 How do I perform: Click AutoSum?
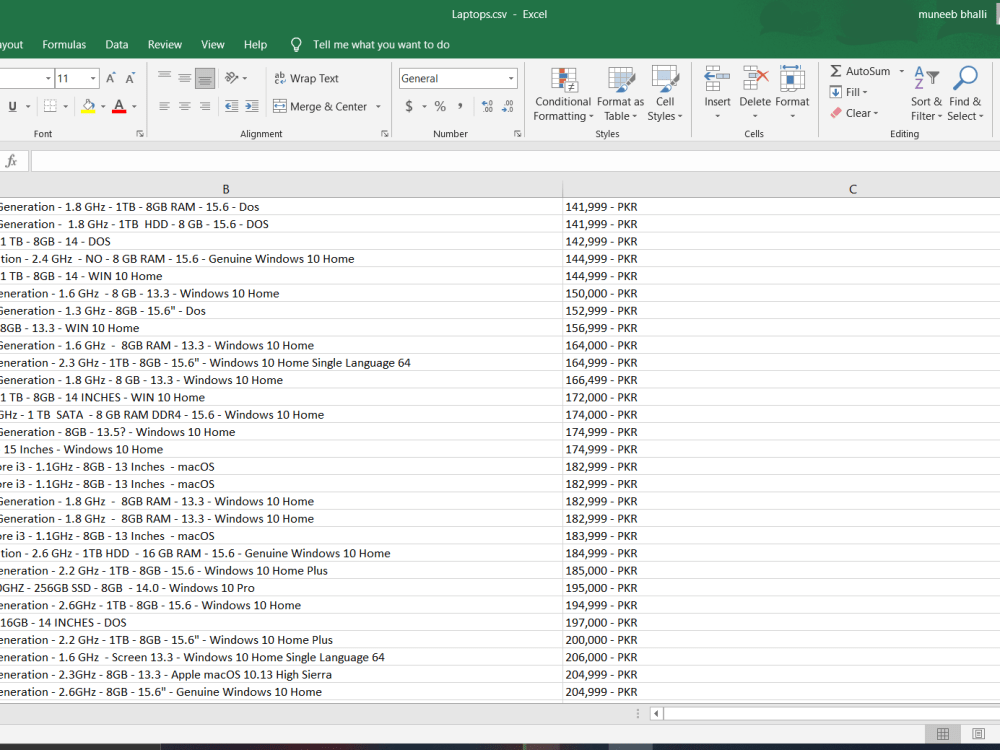(860, 71)
